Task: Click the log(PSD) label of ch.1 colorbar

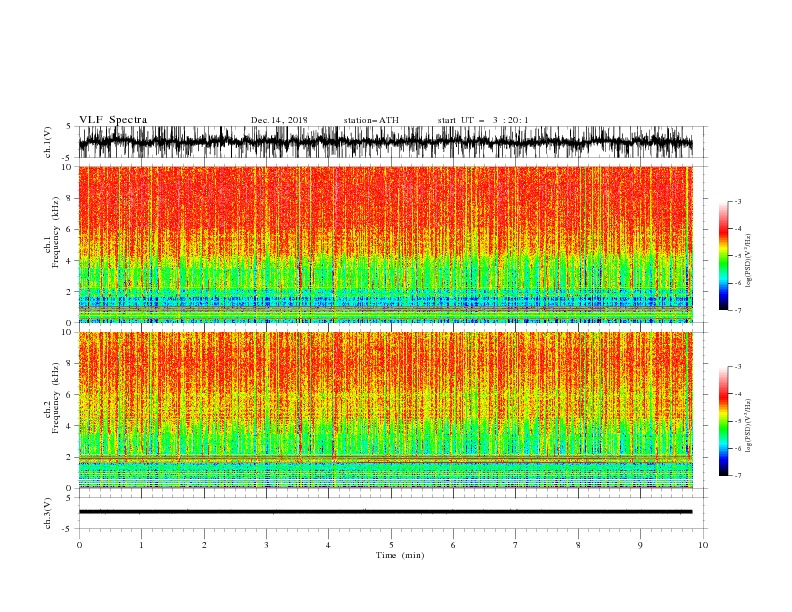Action: tap(749, 261)
